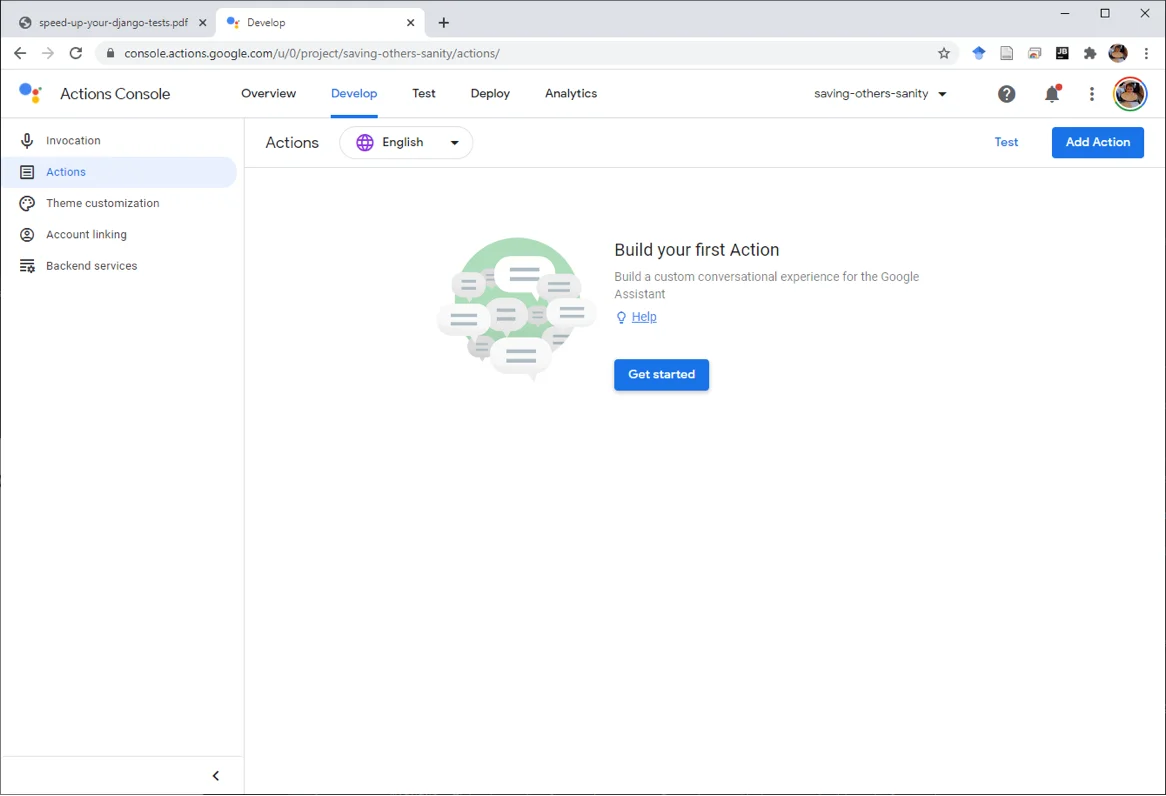Click the Backend services settings icon
The width and height of the screenshot is (1166, 796).
click(27, 266)
